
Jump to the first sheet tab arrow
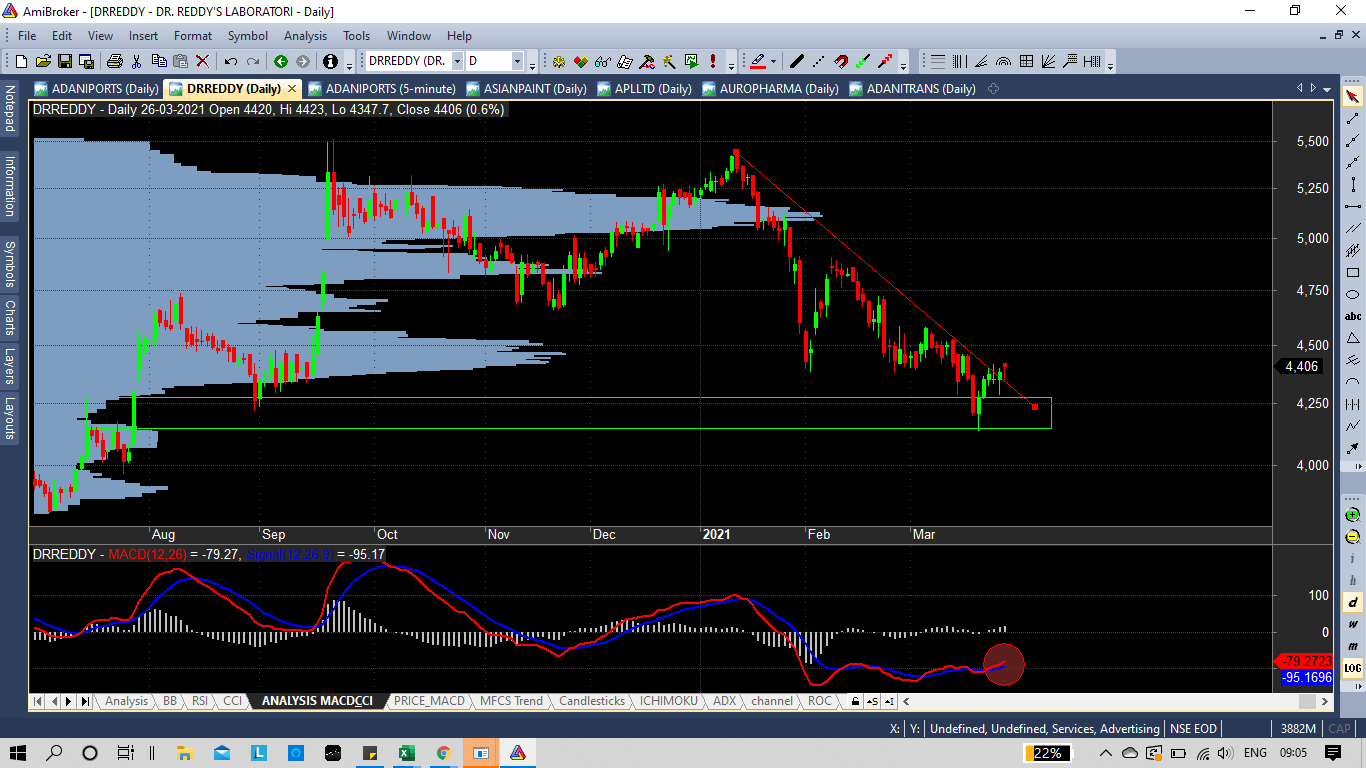point(39,701)
